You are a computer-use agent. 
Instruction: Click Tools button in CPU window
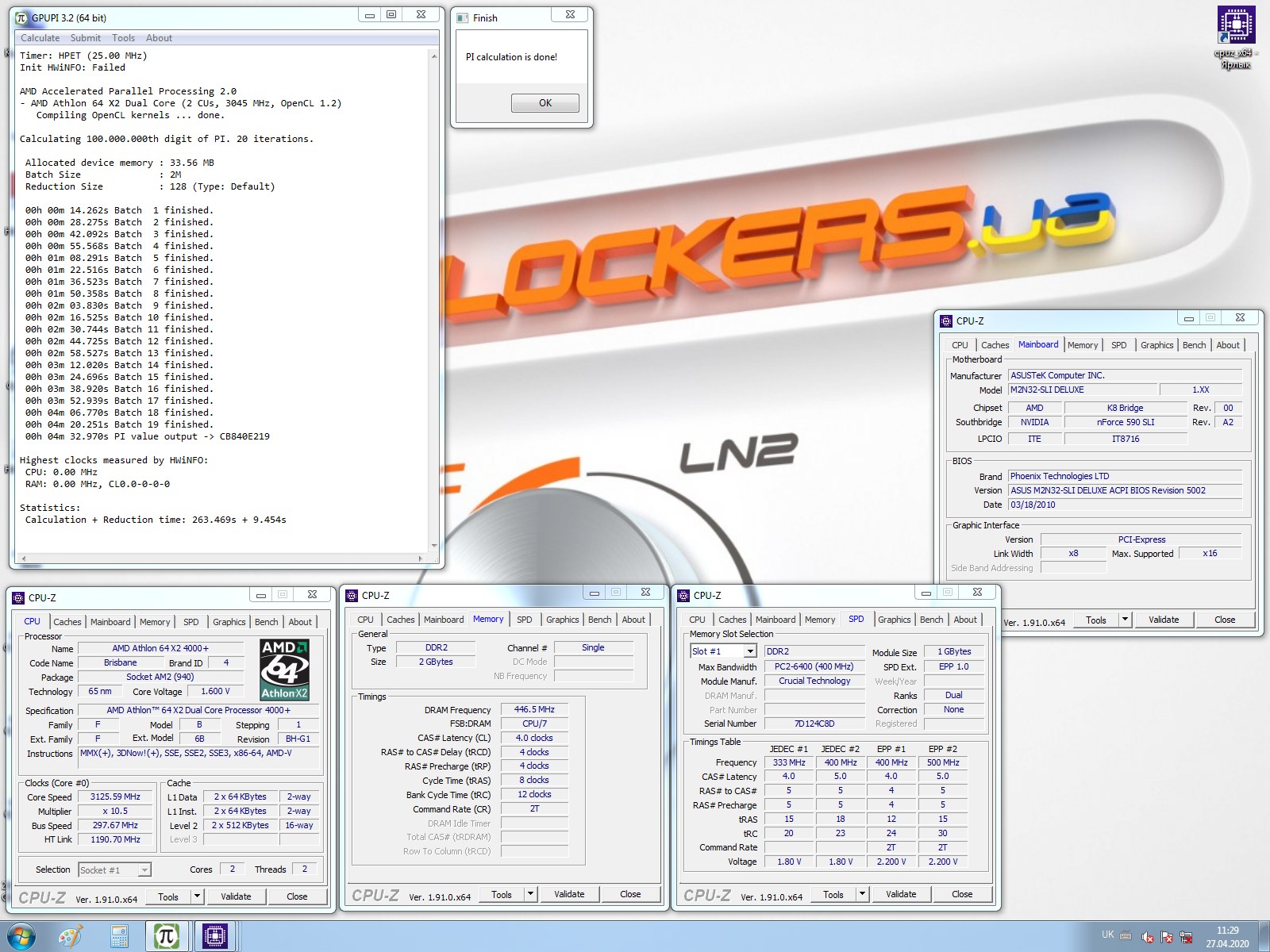[168, 896]
